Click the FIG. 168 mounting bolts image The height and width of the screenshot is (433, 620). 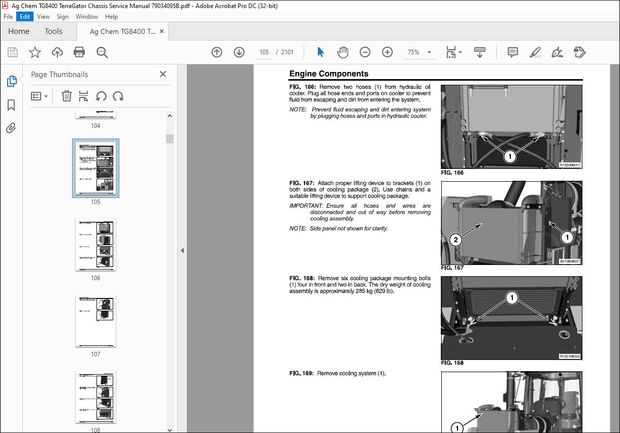[511, 318]
